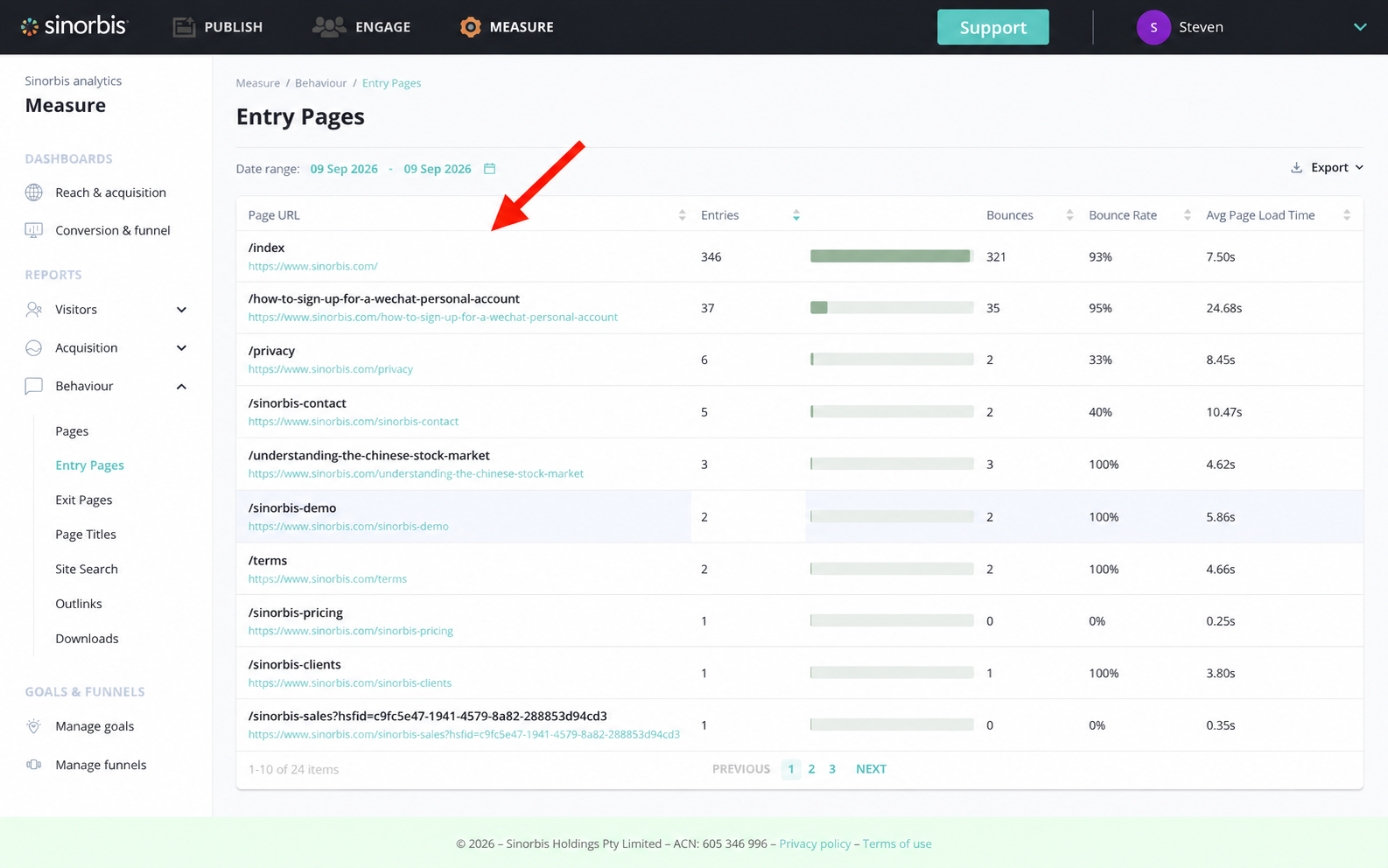Open the Publish menu
The width and height of the screenshot is (1388, 868).
(x=218, y=27)
